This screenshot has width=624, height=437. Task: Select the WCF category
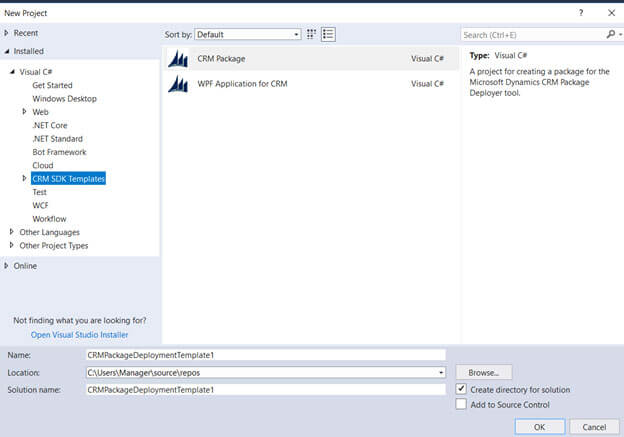pyautogui.click(x=40, y=205)
